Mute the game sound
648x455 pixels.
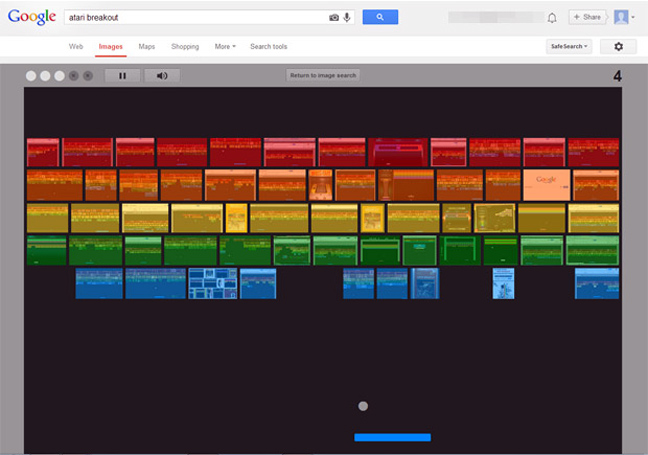162,75
